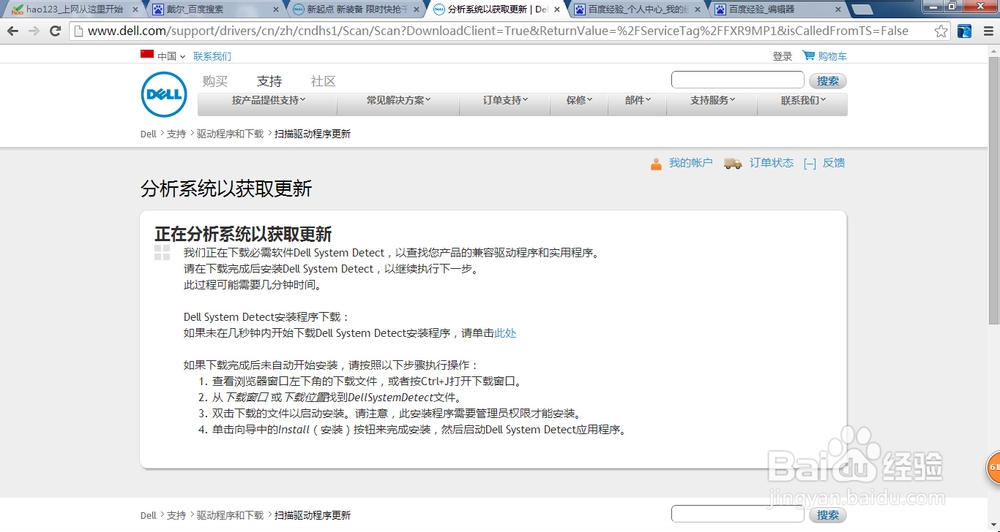Reload the page with the refresh icon

coord(55,31)
